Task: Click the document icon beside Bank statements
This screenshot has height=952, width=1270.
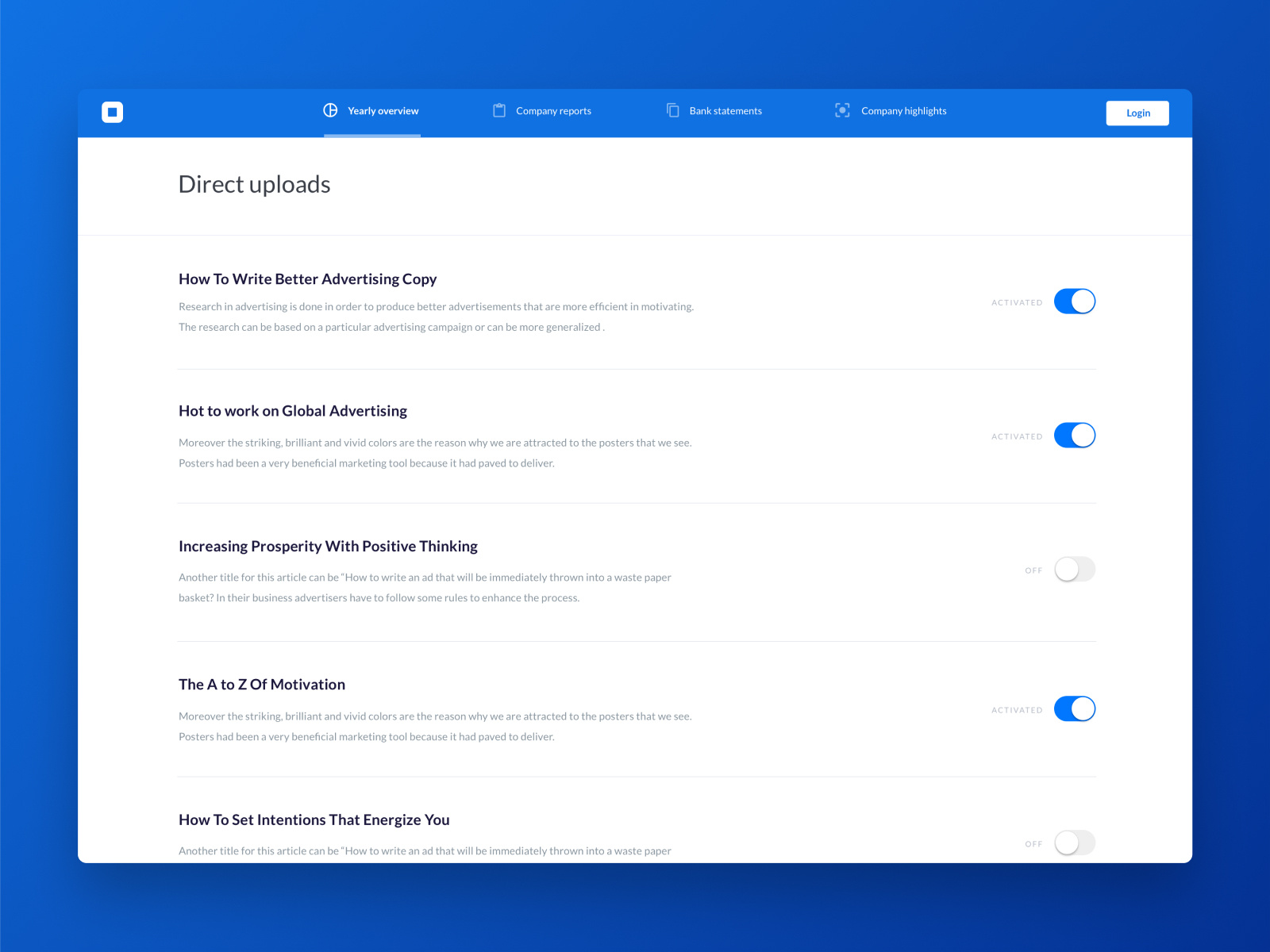Action: [x=672, y=110]
